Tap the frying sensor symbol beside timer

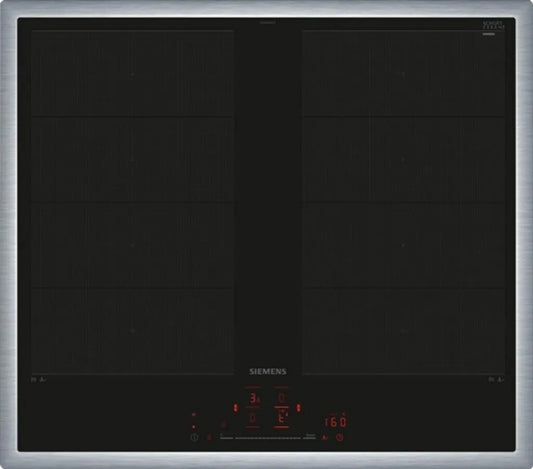[x=325, y=437]
